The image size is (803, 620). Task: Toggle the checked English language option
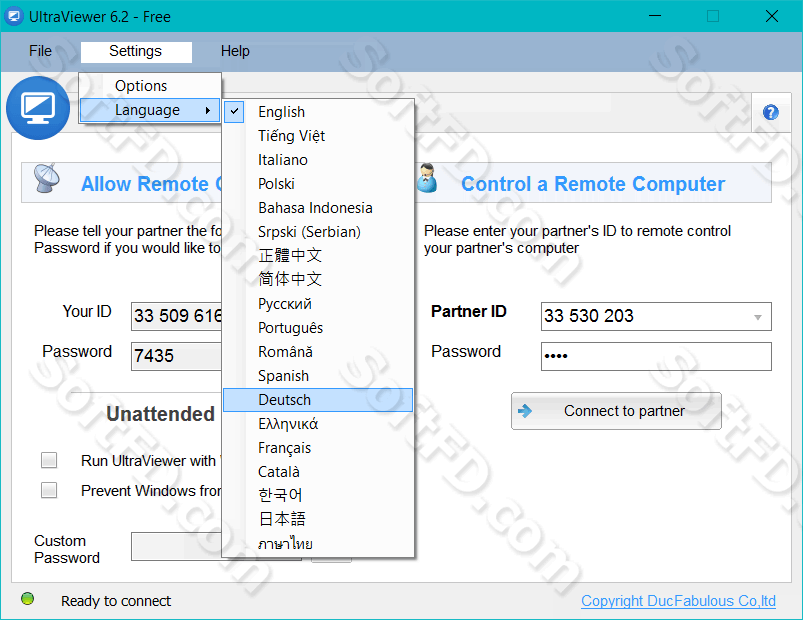point(318,112)
